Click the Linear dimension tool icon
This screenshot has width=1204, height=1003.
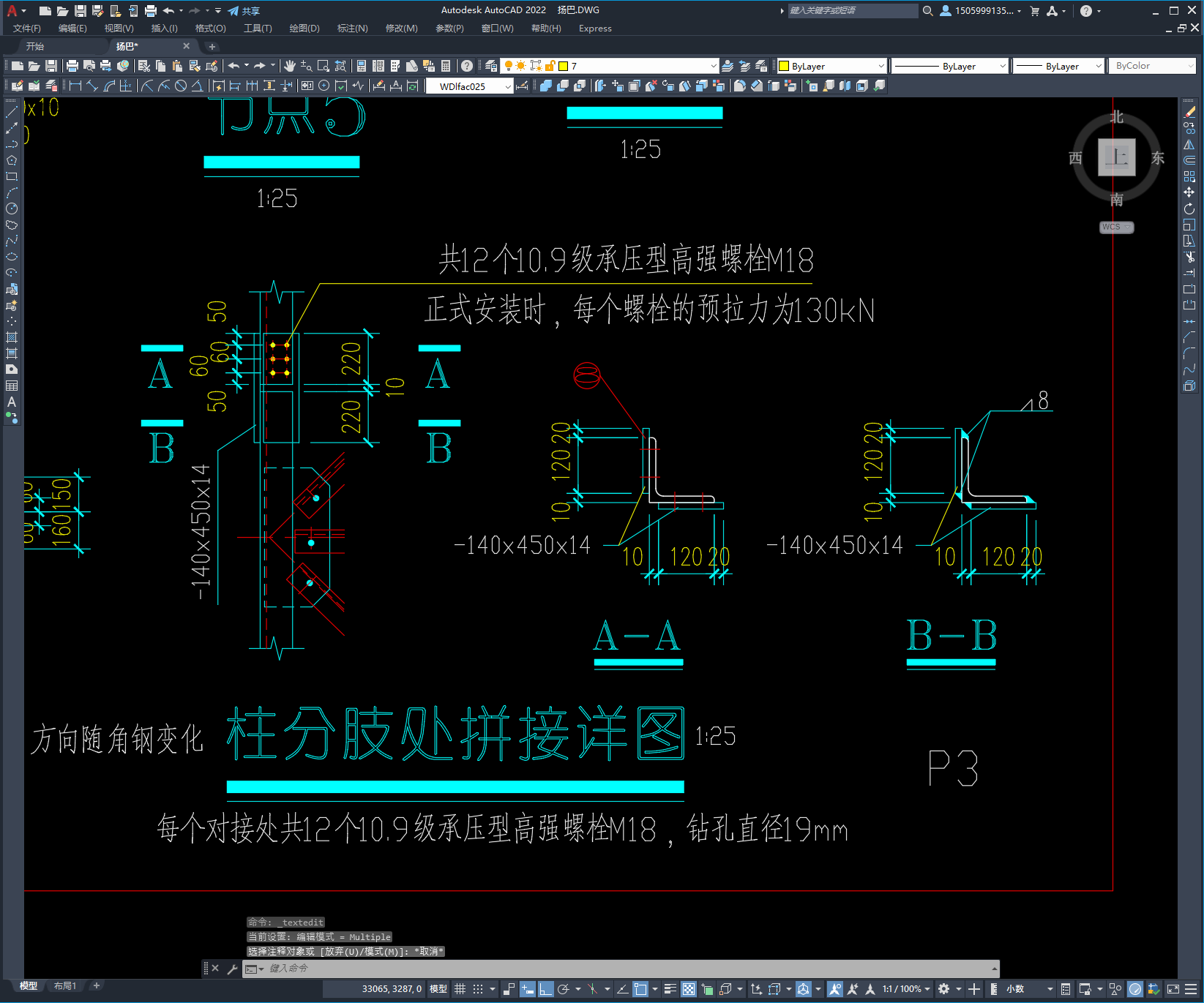coord(75,86)
